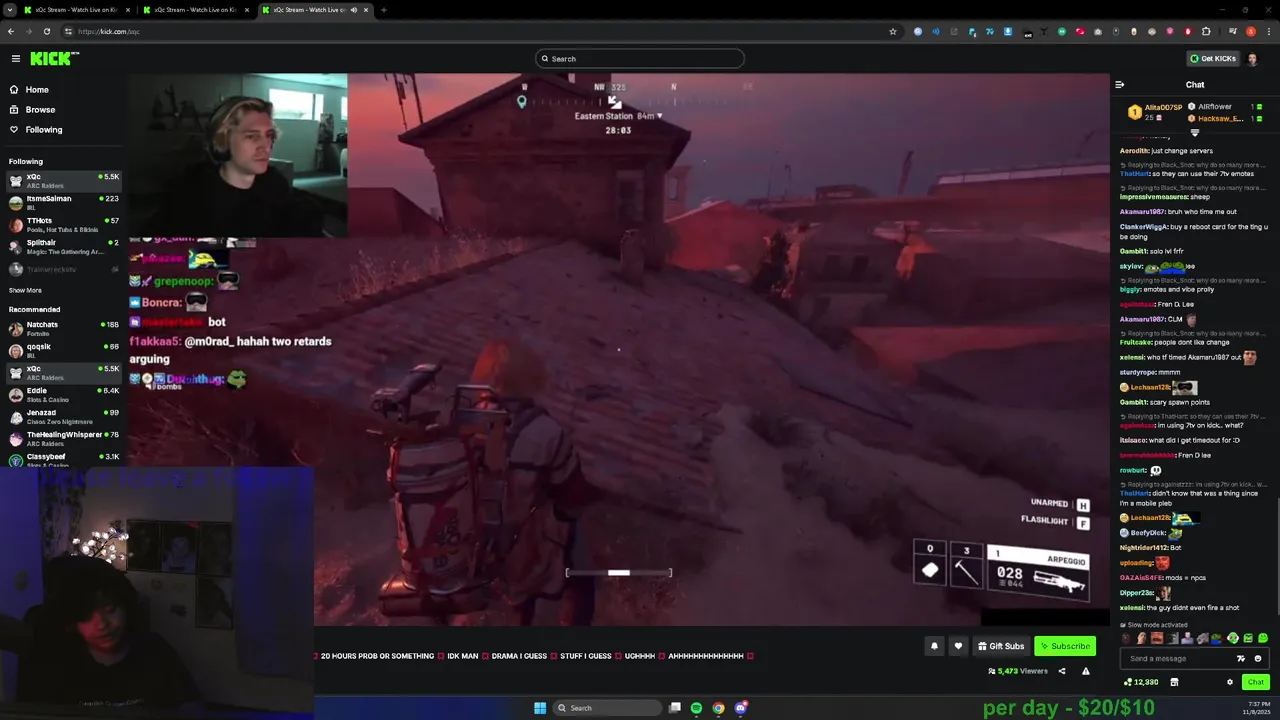
Task: Open qoqsik recommended channel
Action: [x=63, y=350]
